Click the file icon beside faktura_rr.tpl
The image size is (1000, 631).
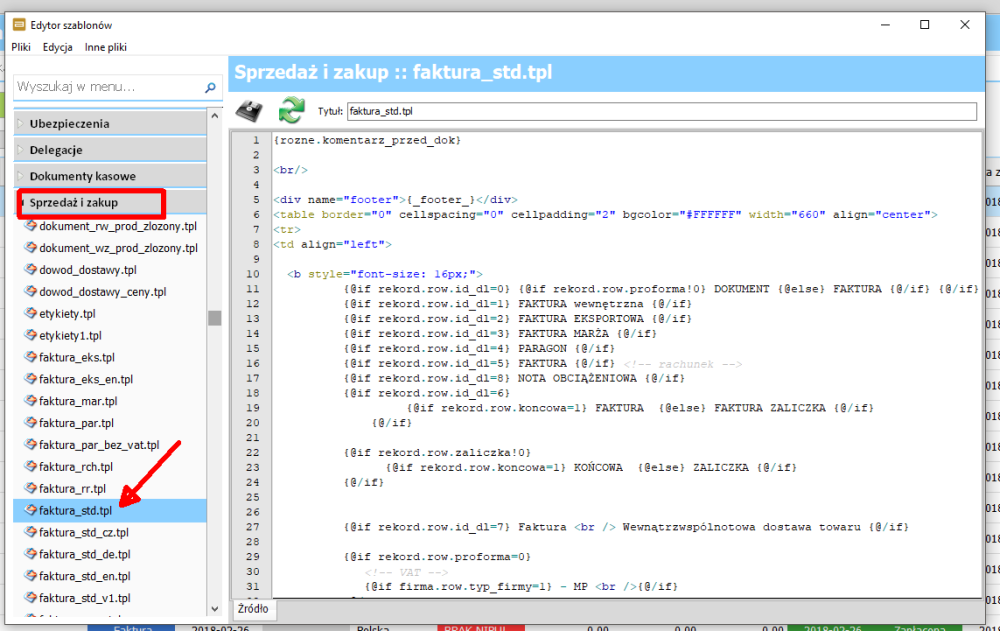click(30, 488)
